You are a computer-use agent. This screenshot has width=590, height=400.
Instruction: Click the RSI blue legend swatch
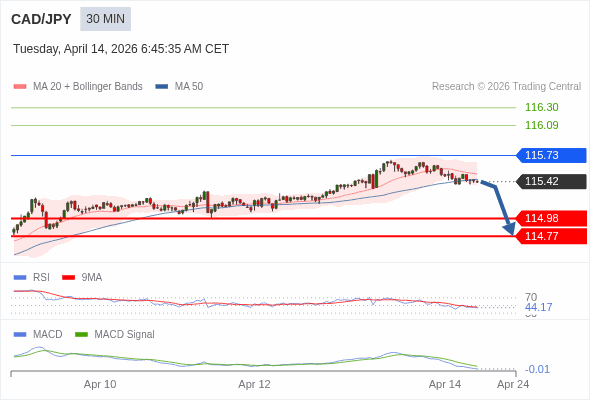(x=20, y=278)
